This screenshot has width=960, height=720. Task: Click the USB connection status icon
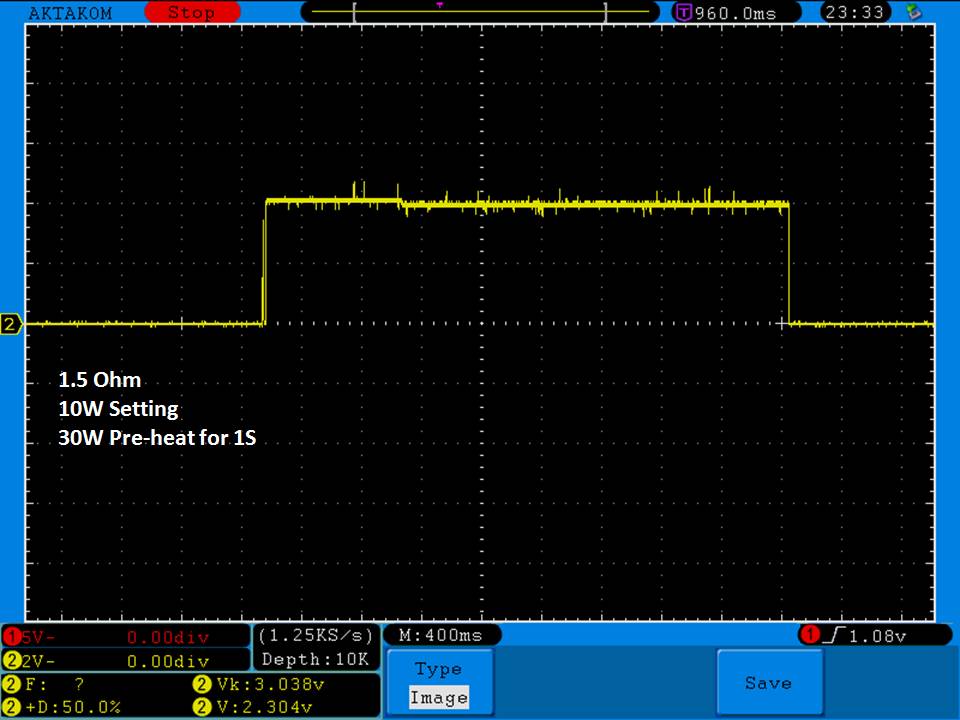pyautogui.click(x=912, y=12)
